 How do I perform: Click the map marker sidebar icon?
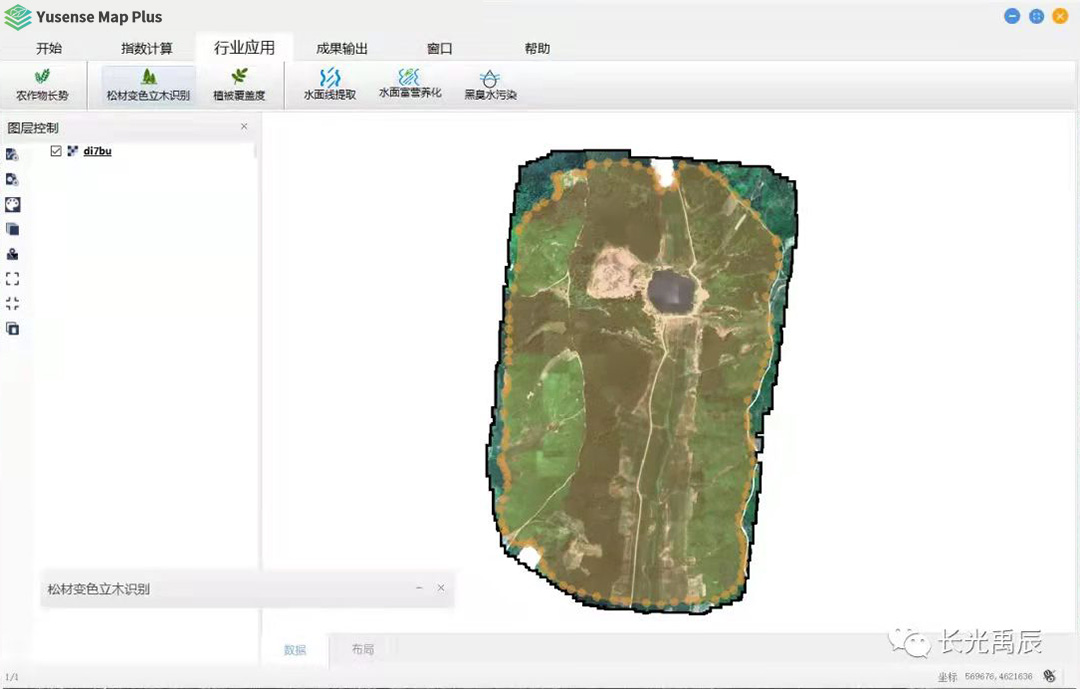(12, 254)
